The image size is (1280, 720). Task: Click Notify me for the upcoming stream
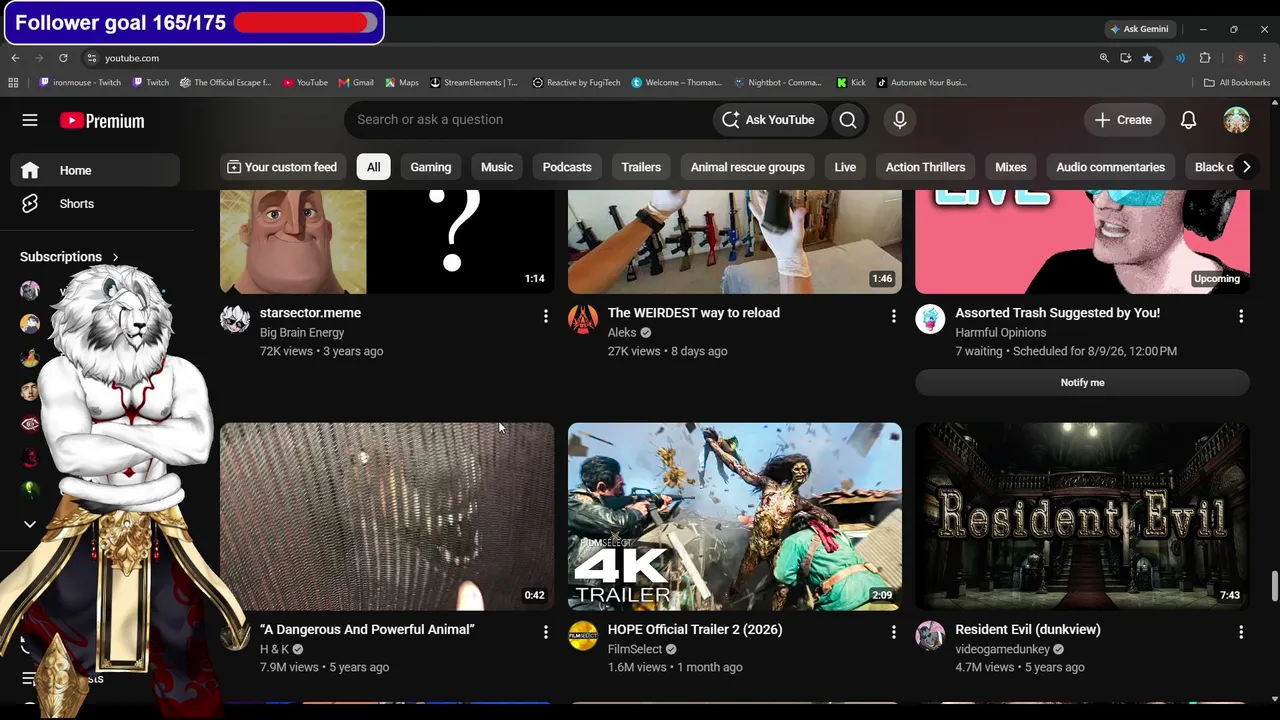(x=1082, y=383)
